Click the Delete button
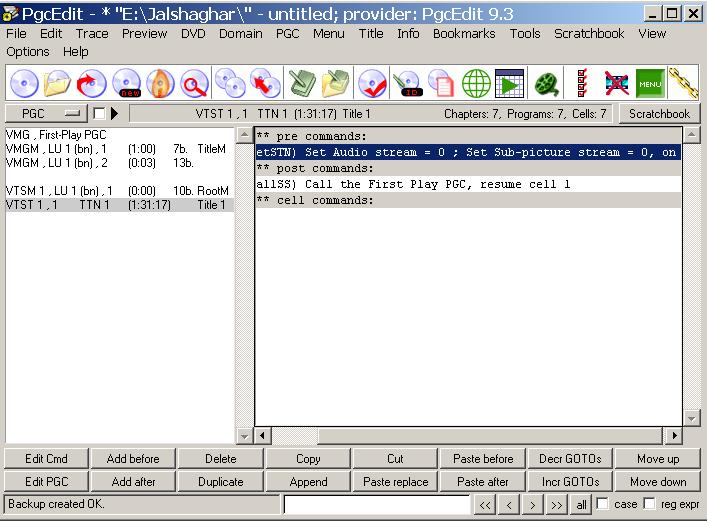Screen dimensions: 707x521 click(220, 459)
